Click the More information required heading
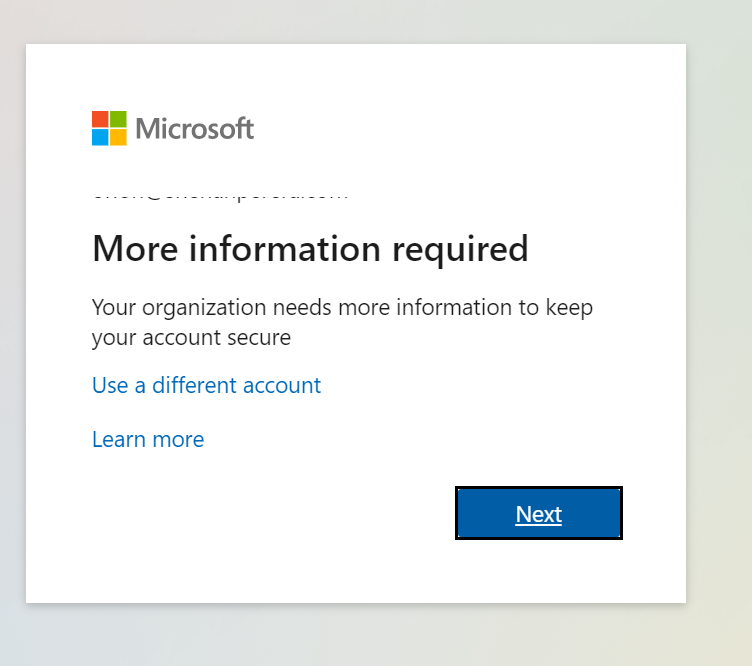752x666 pixels. tap(310, 249)
